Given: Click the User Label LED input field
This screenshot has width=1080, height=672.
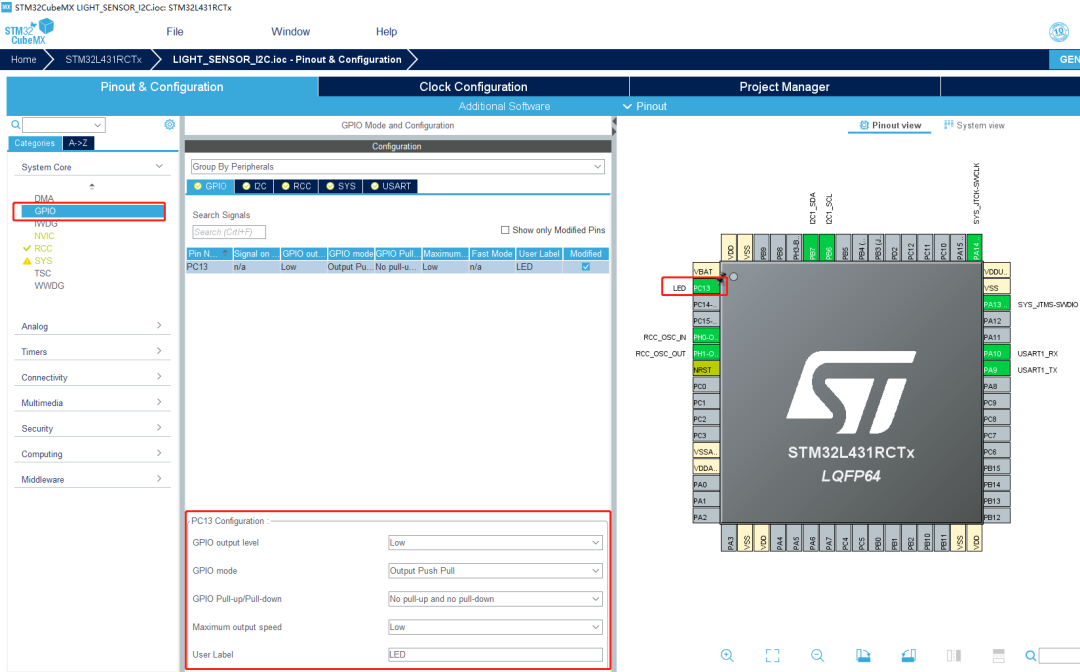Looking at the screenshot, I should [495, 655].
